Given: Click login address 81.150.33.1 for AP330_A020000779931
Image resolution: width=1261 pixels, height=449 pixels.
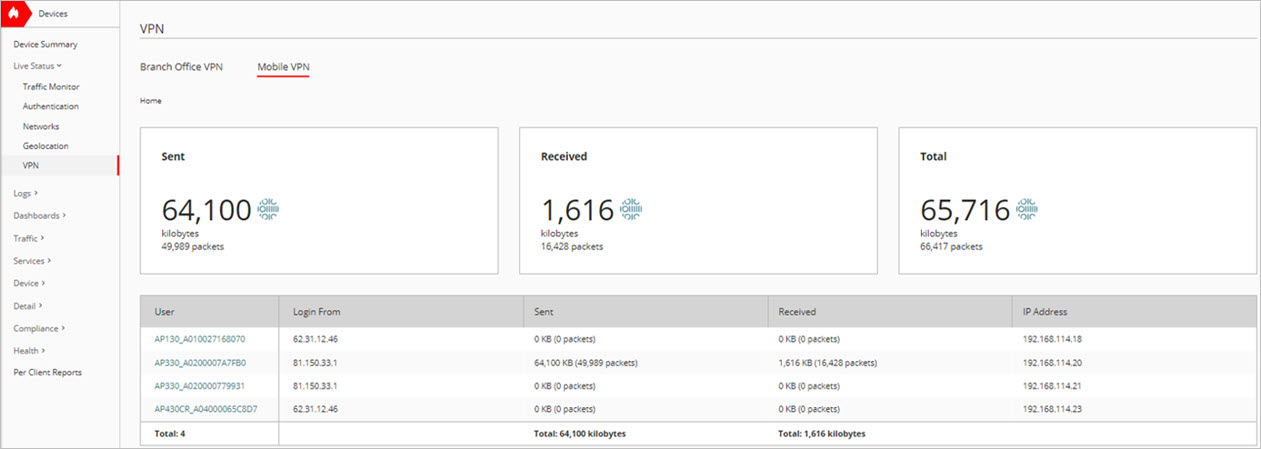Looking at the screenshot, I should pos(316,385).
